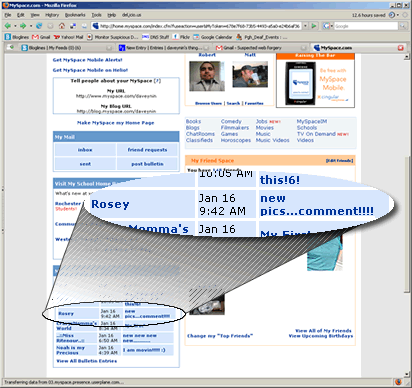Image resolution: width=412 pixels, height=388 pixels.
Task: Click Make MySpace my Home Page
Action: click(x=116, y=123)
